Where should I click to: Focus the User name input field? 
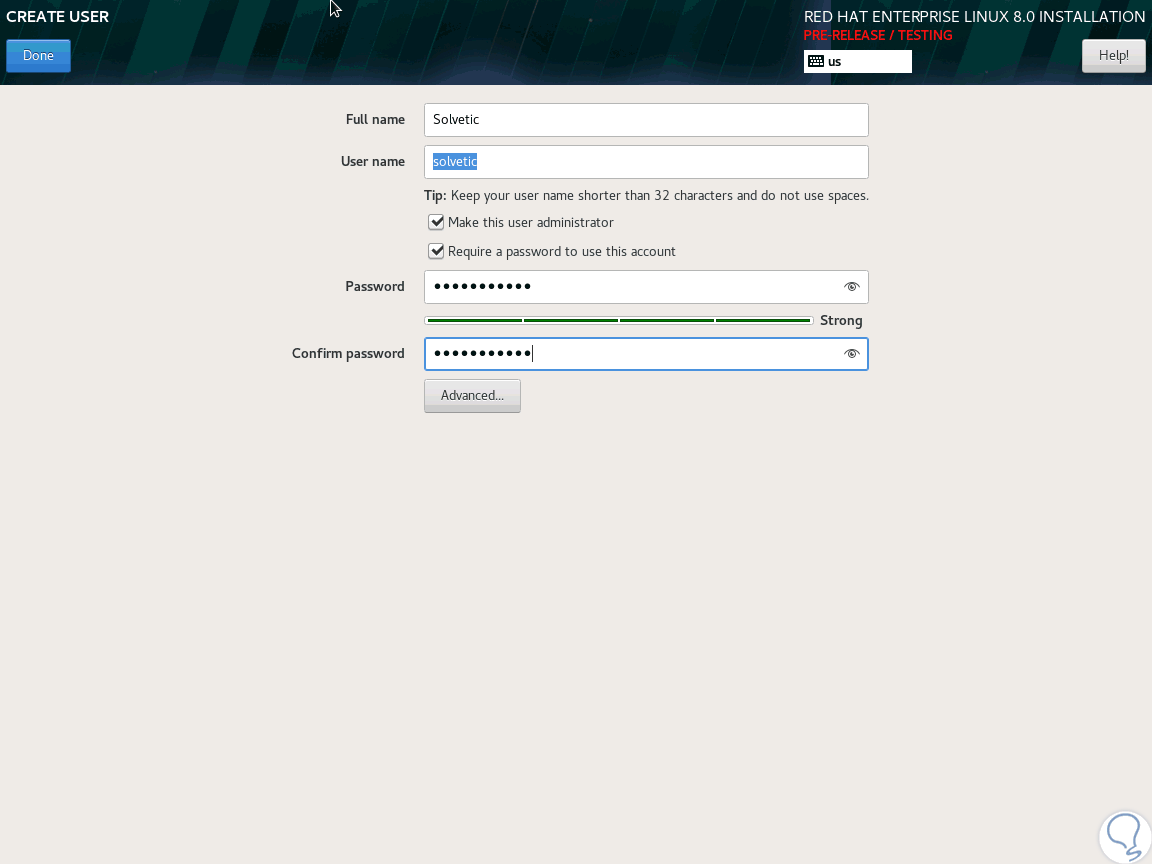click(x=646, y=162)
